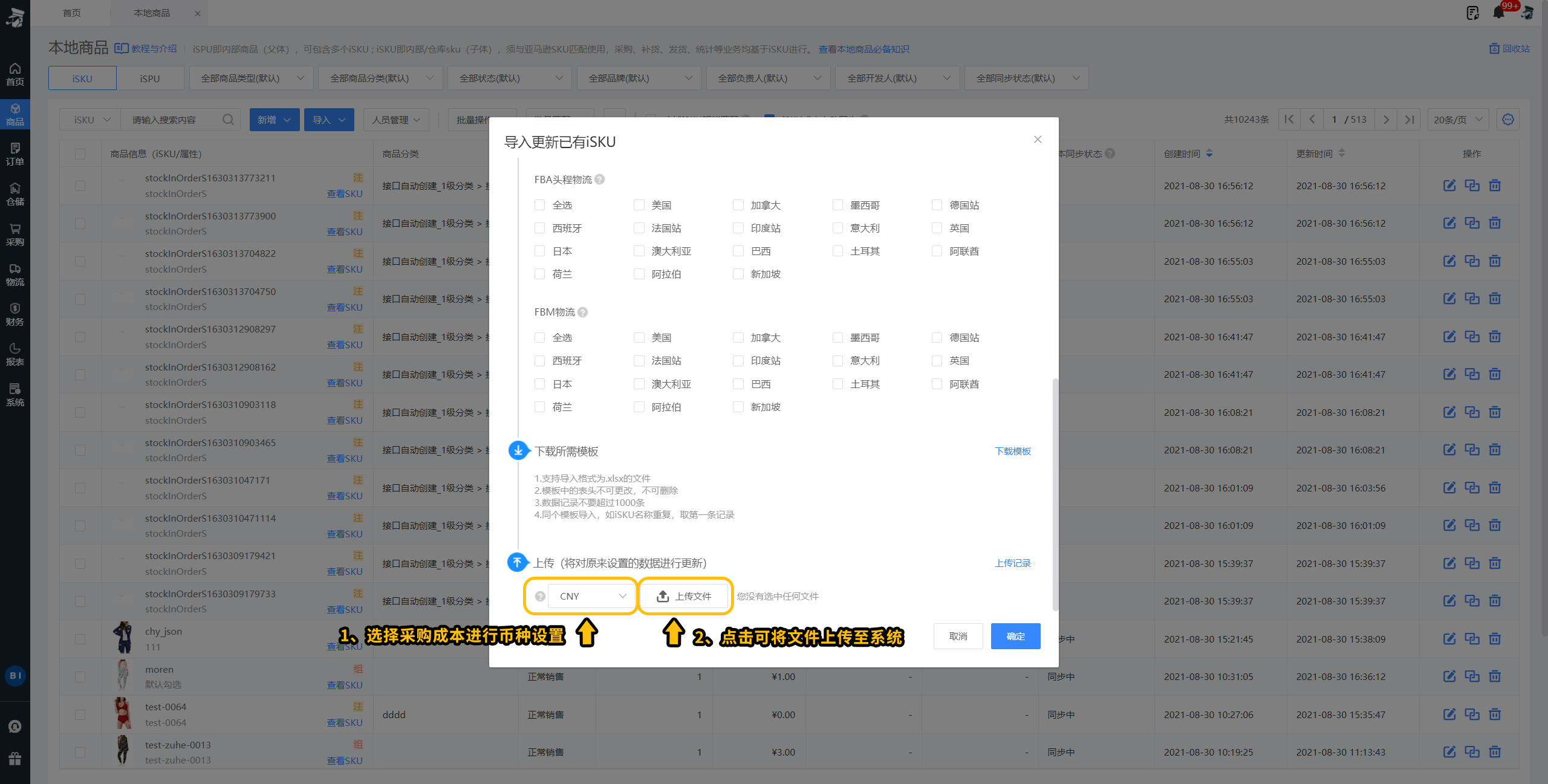Open the 系统 system sidebar icon
Screen dimensions: 1548x784
click(15, 395)
